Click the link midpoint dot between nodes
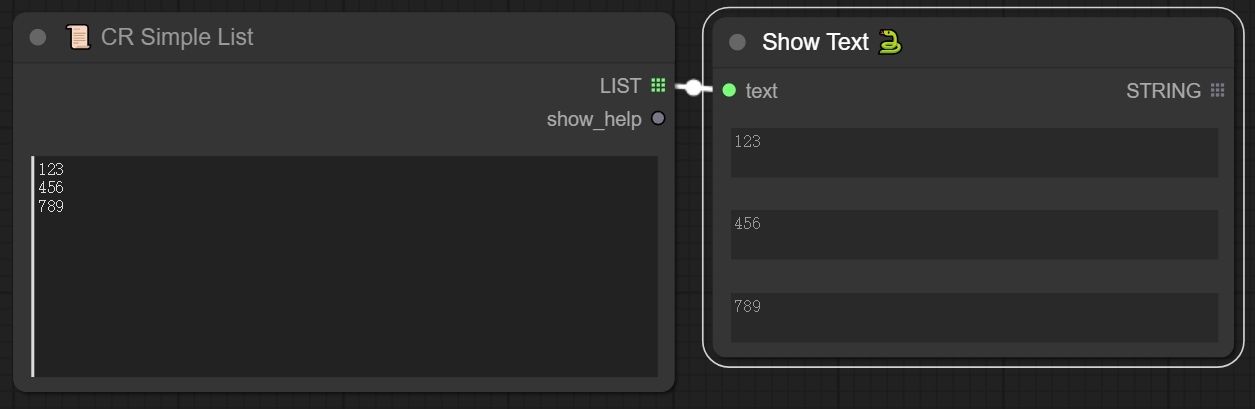The width and height of the screenshot is (1255, 409). (x=693, y=88)
